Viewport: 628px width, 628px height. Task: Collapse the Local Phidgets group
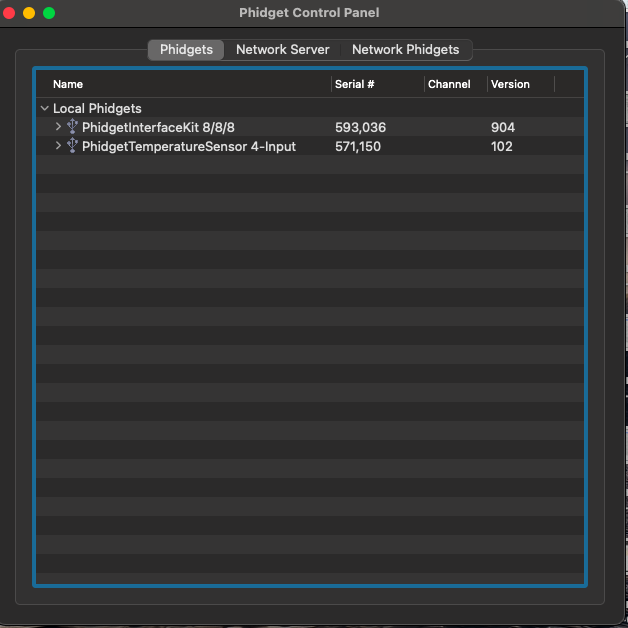pyautogui.click(x=45, y=108)
